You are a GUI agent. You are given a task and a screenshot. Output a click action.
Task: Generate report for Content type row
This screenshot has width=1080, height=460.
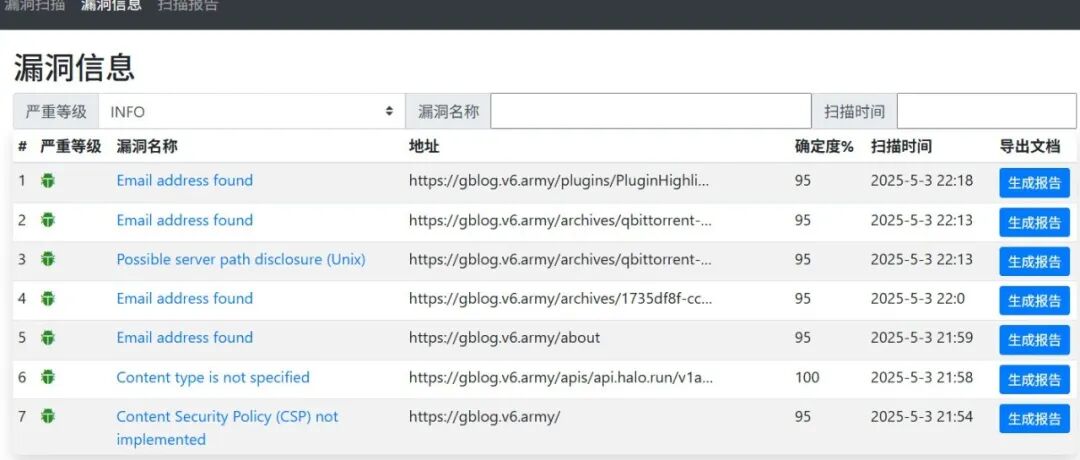point(1035,379)
